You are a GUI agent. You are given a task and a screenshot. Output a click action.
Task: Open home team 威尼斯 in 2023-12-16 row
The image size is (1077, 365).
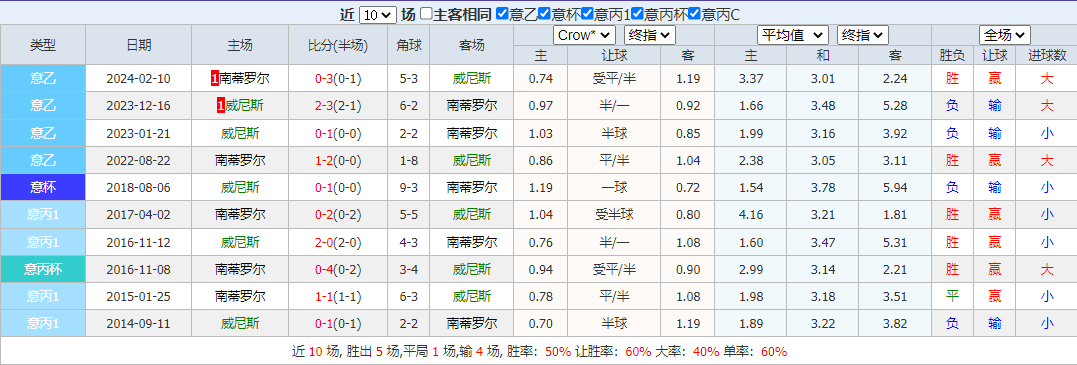click(x=245, y=106)
